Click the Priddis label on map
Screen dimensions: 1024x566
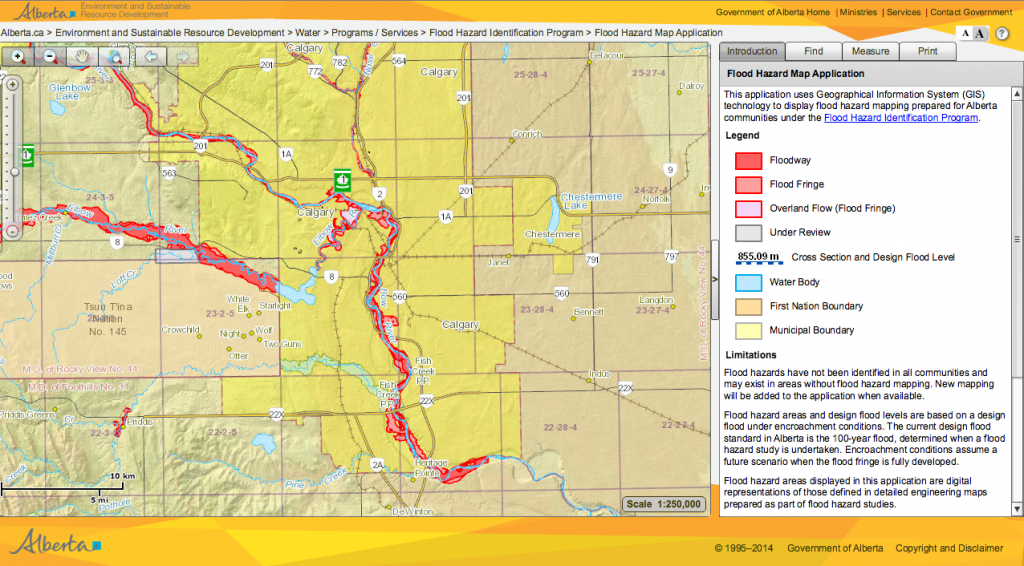139,422
